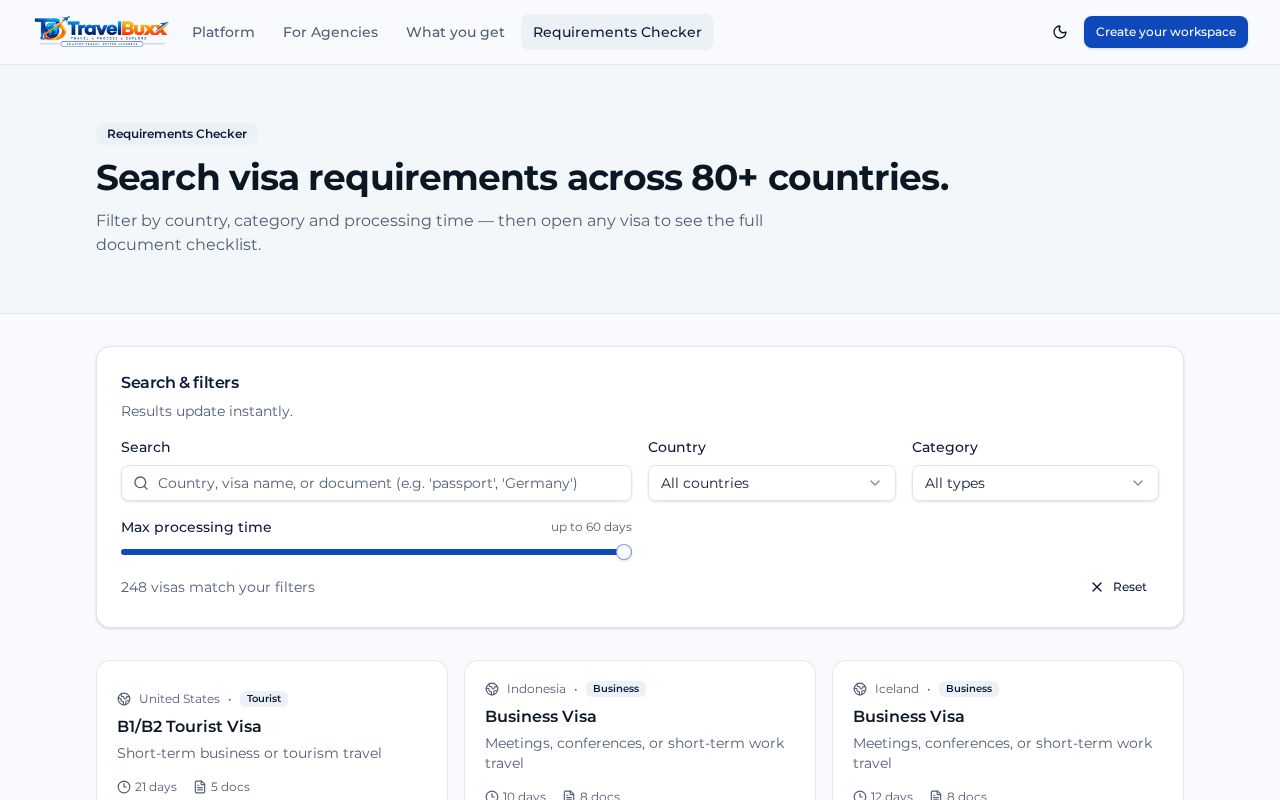Click the Business badge on Iceland card
The image size is (1280, 800).
tap(969, 689)
